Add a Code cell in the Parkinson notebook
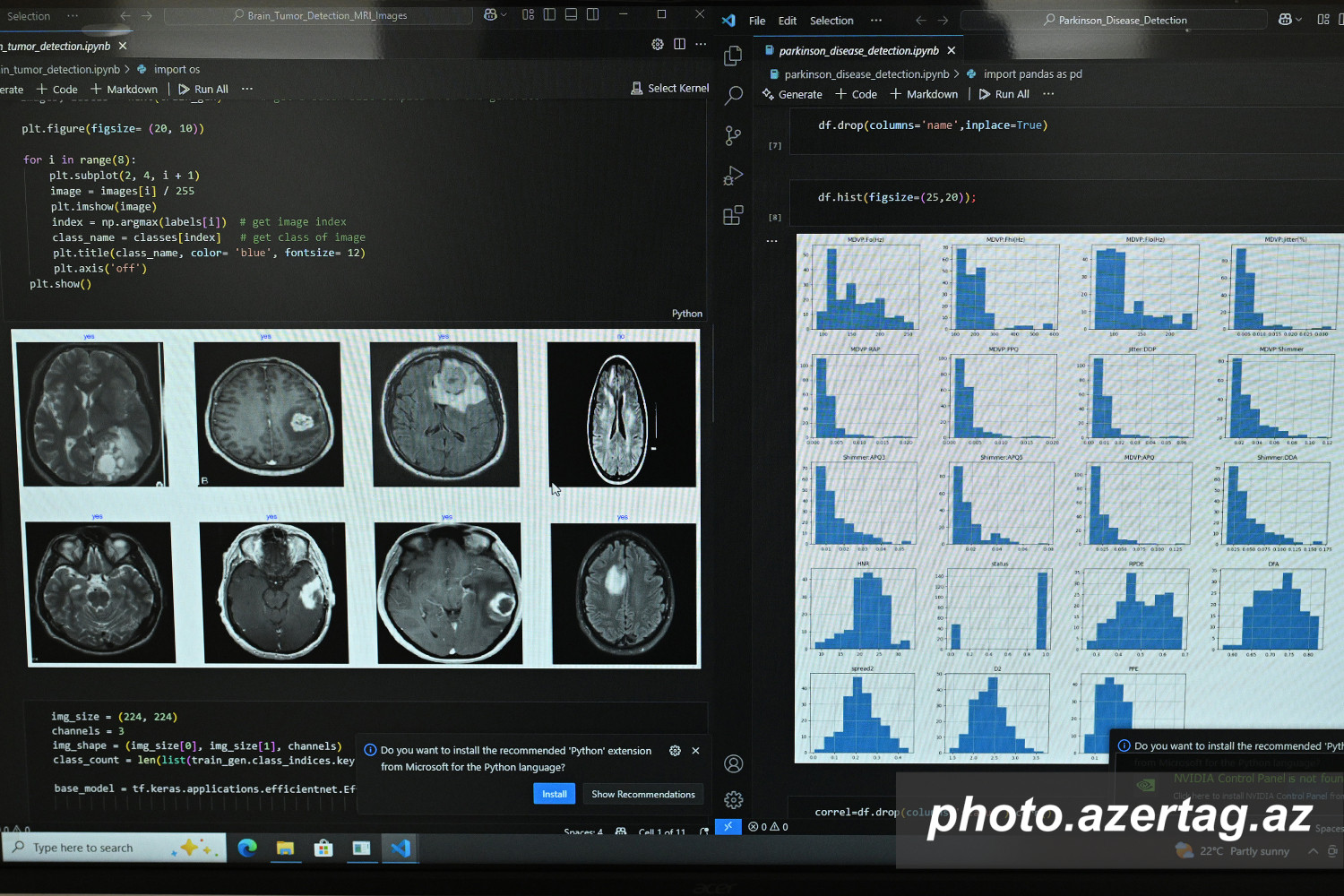 tap(857, 94)
